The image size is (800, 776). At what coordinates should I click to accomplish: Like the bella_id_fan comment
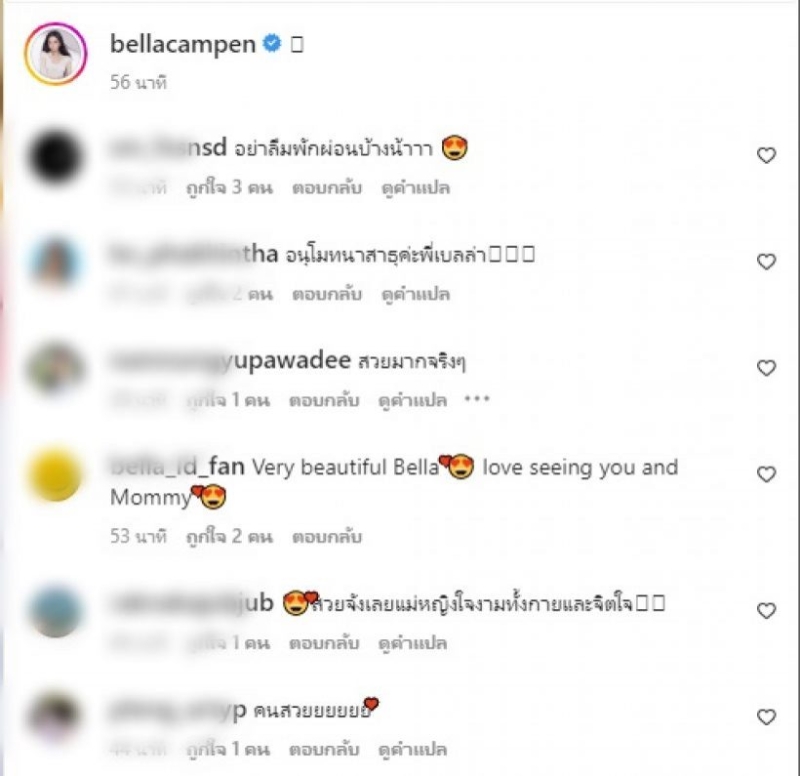pos(766,474)
